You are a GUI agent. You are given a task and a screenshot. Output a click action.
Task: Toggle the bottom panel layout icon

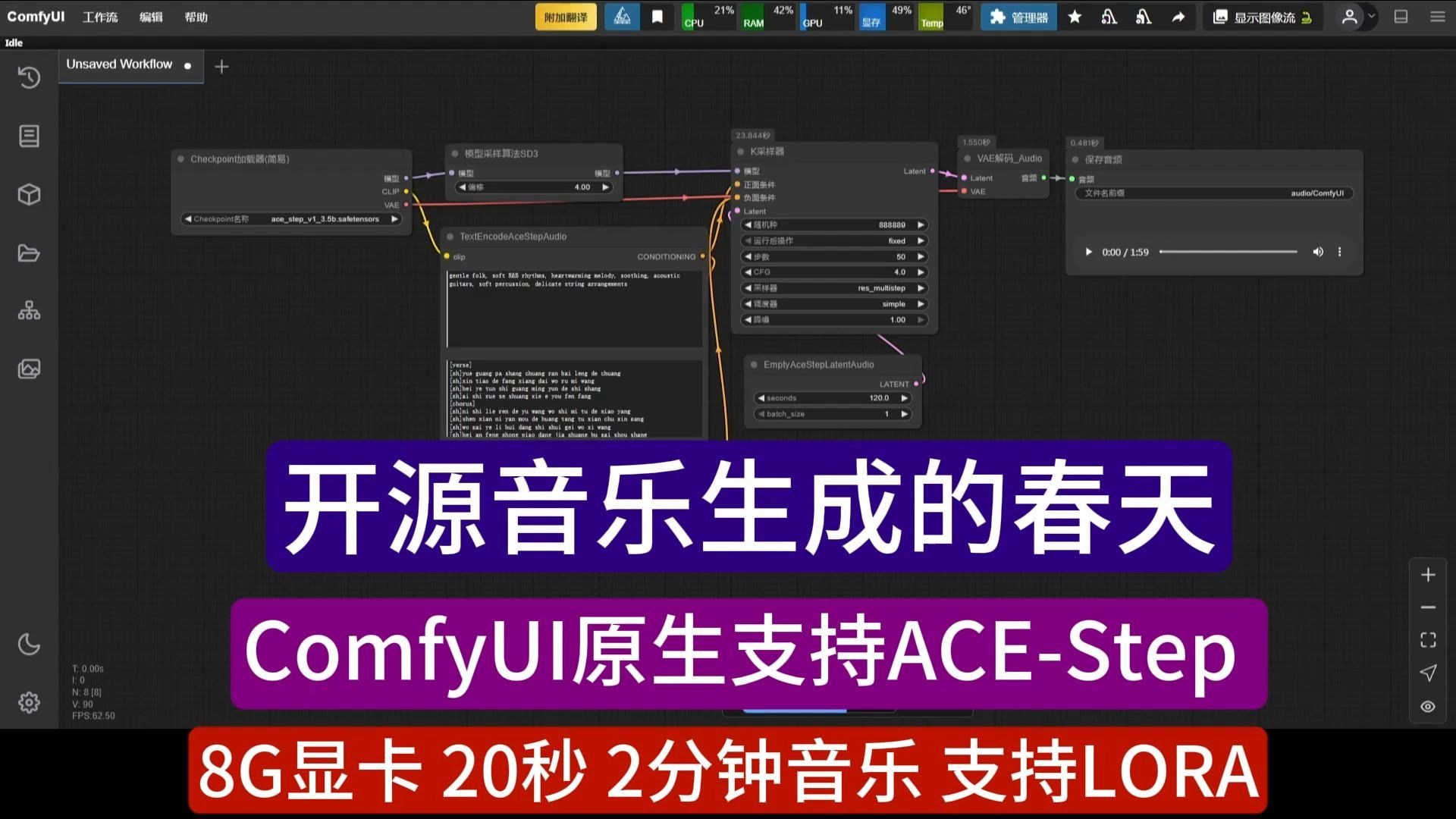point(1401,17)
